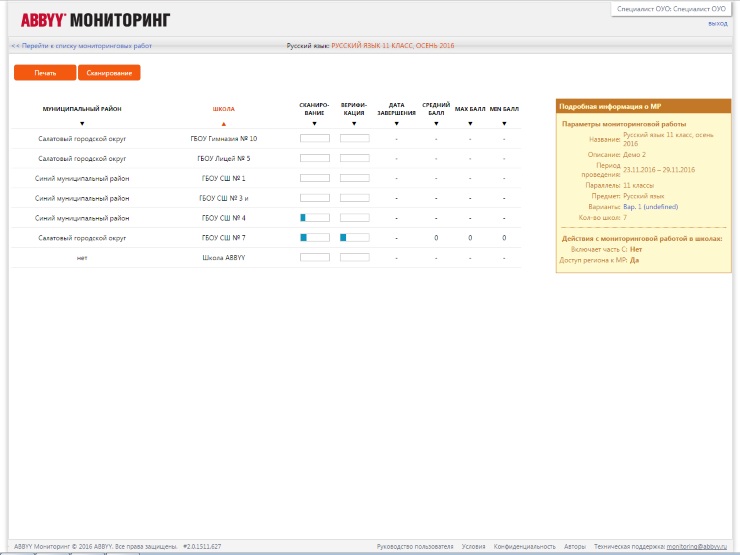740x555 pixels.
Task: Select ГБОУ Гимназия № 10 row
Action: (x=266, y=139)
